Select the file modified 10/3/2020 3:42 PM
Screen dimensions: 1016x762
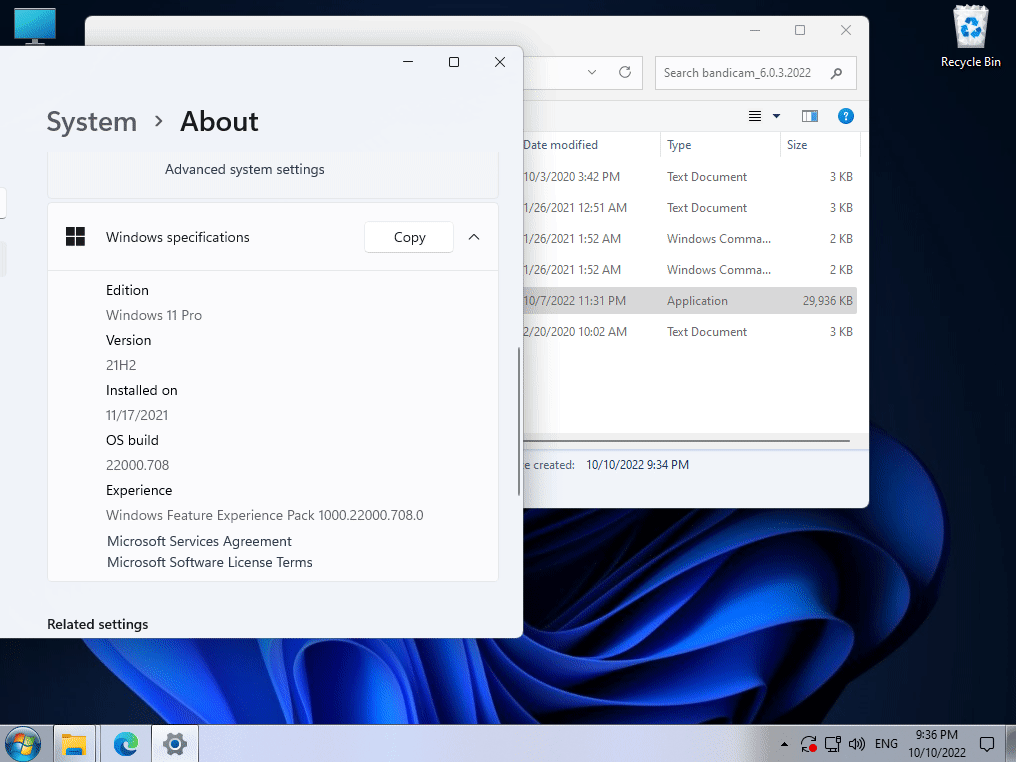[689, 177]
